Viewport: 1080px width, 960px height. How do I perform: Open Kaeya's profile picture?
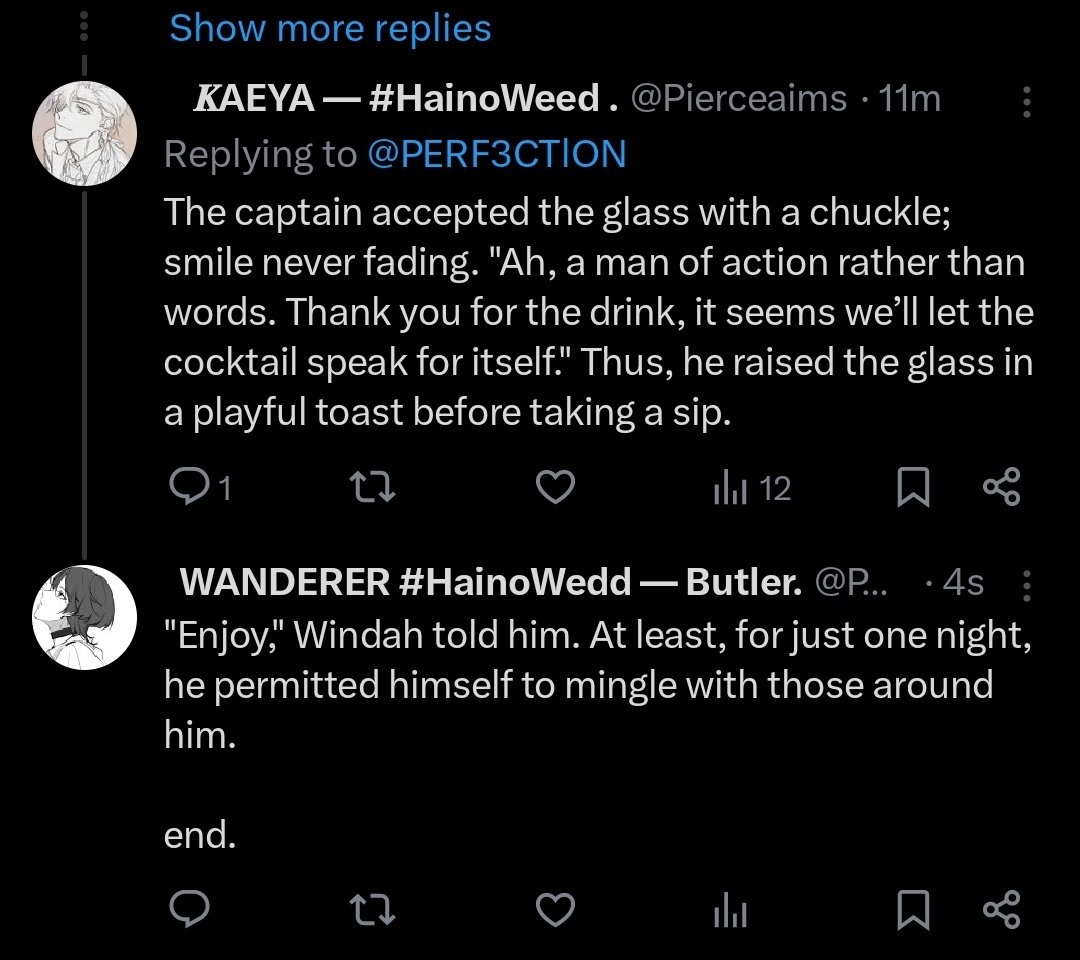click(x=85, y=134)
